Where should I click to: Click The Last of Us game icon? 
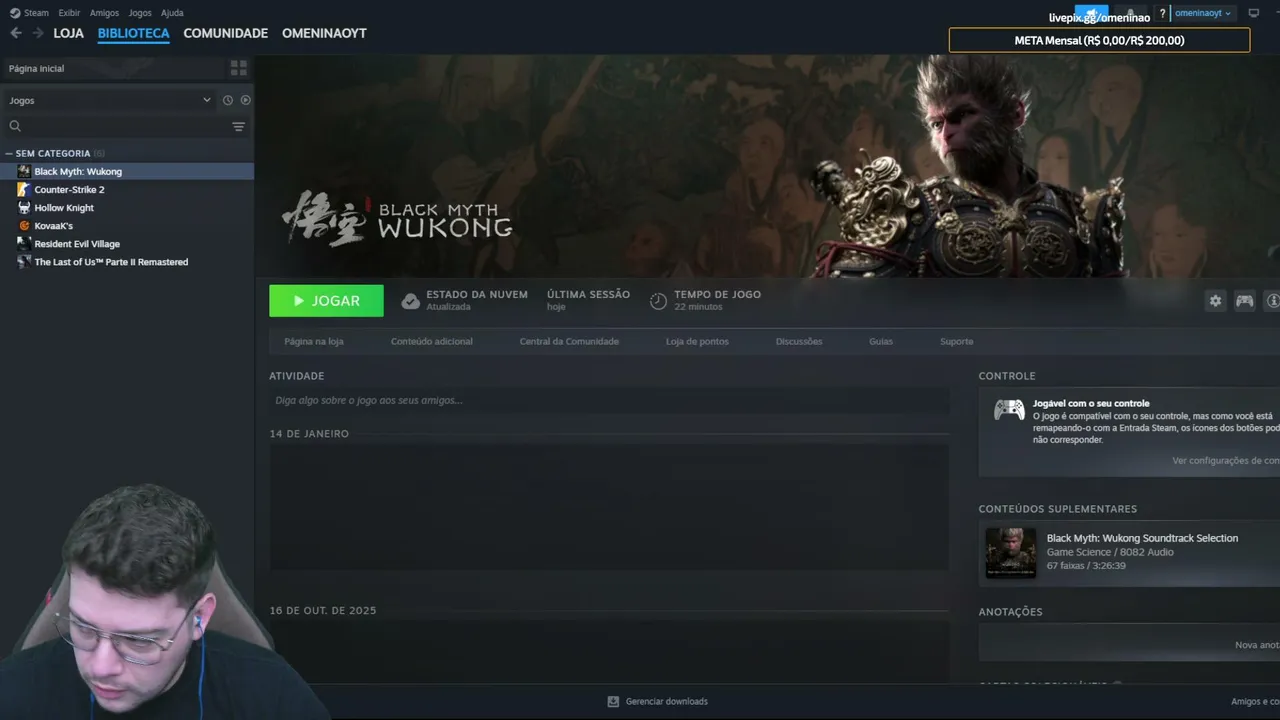coord(24,261)
